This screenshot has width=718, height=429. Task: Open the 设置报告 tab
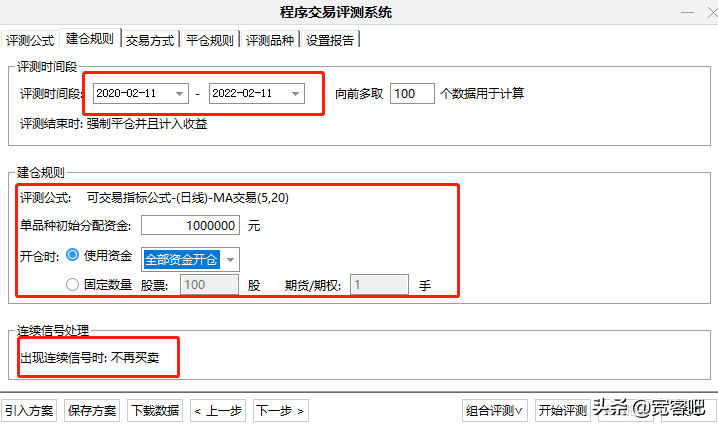pyautogui.click(x=331, y=41)
